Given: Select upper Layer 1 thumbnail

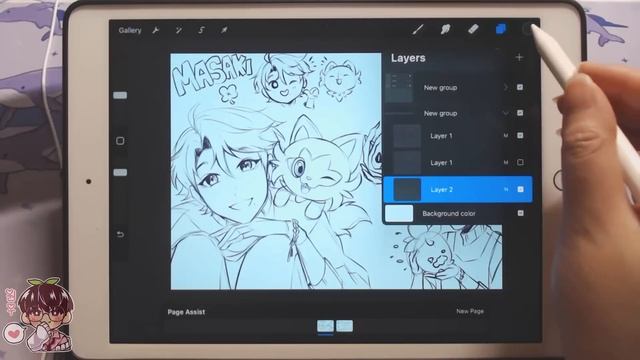Looking at the screenshot, I should point(407,136).
